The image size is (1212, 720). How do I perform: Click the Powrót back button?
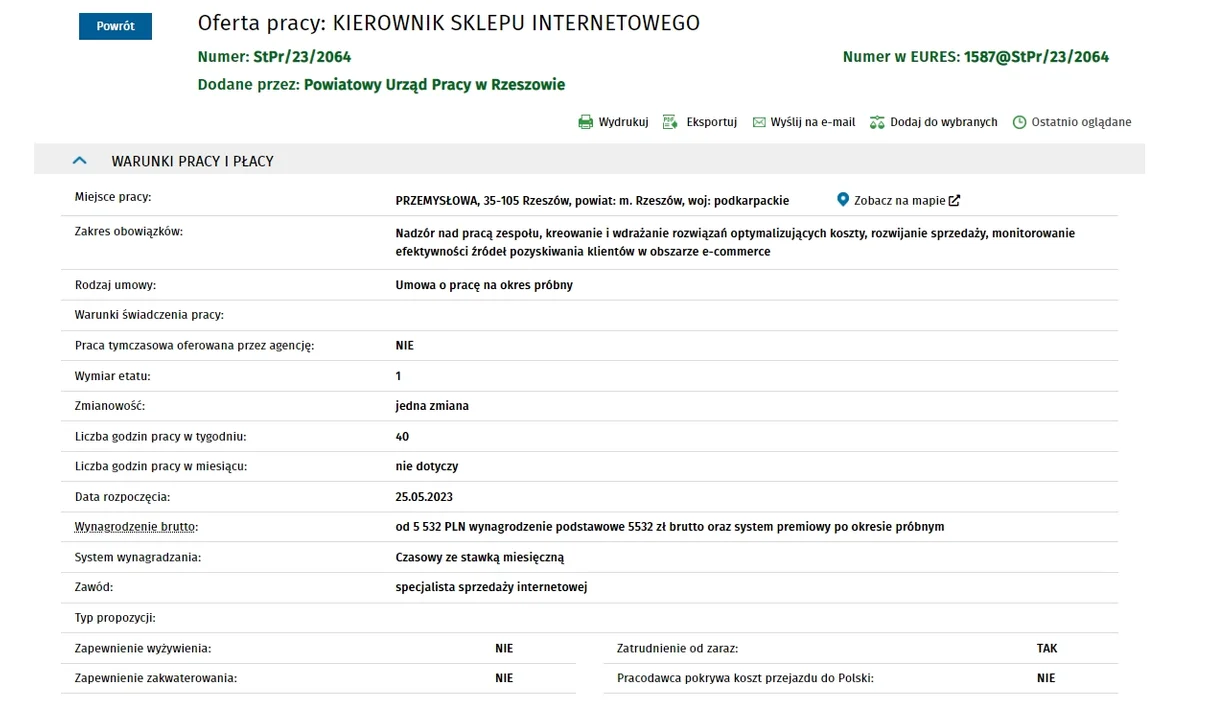(x=115, y=26)
